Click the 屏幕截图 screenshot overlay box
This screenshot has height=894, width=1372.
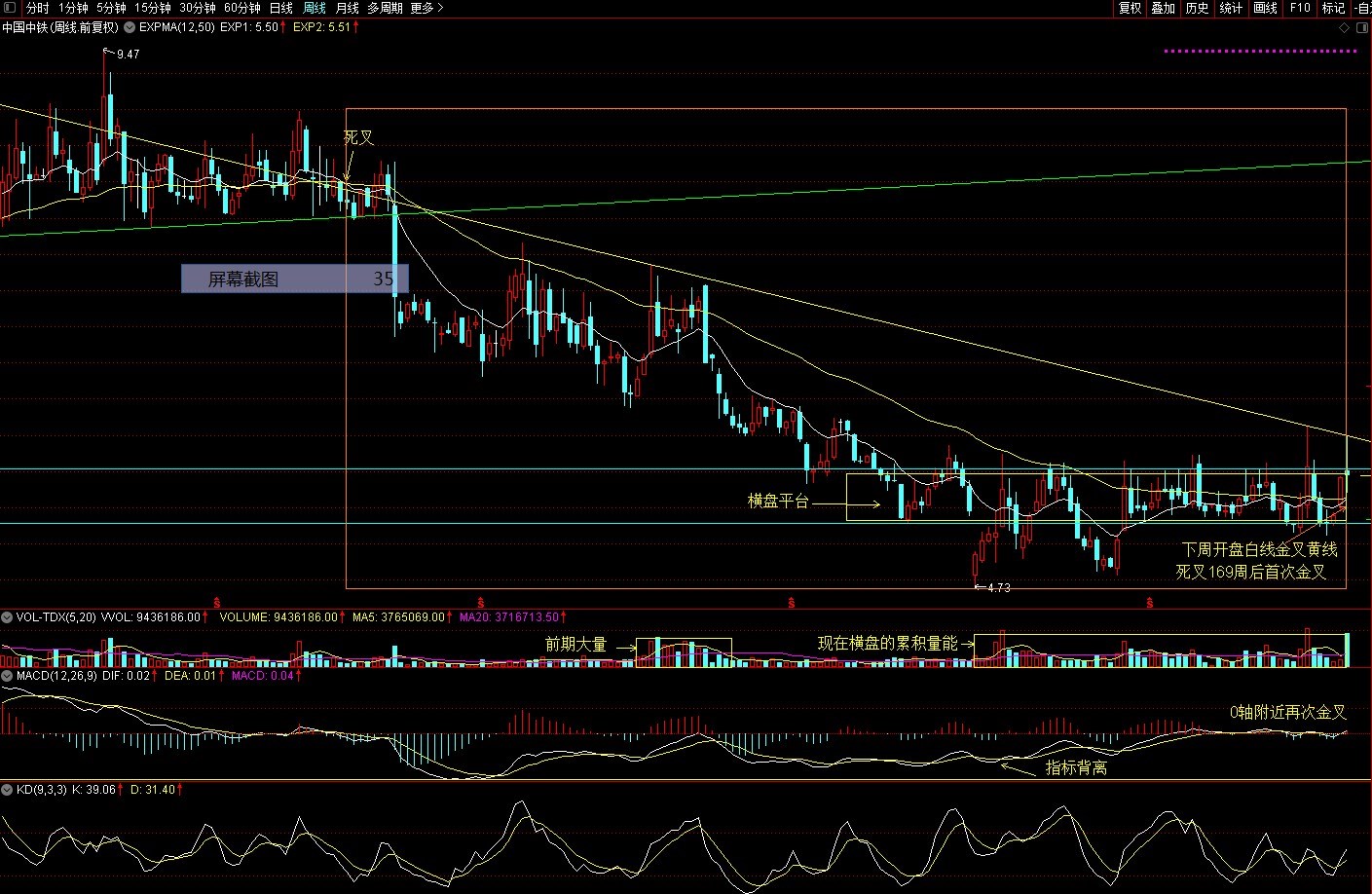[x=294, y=279]
